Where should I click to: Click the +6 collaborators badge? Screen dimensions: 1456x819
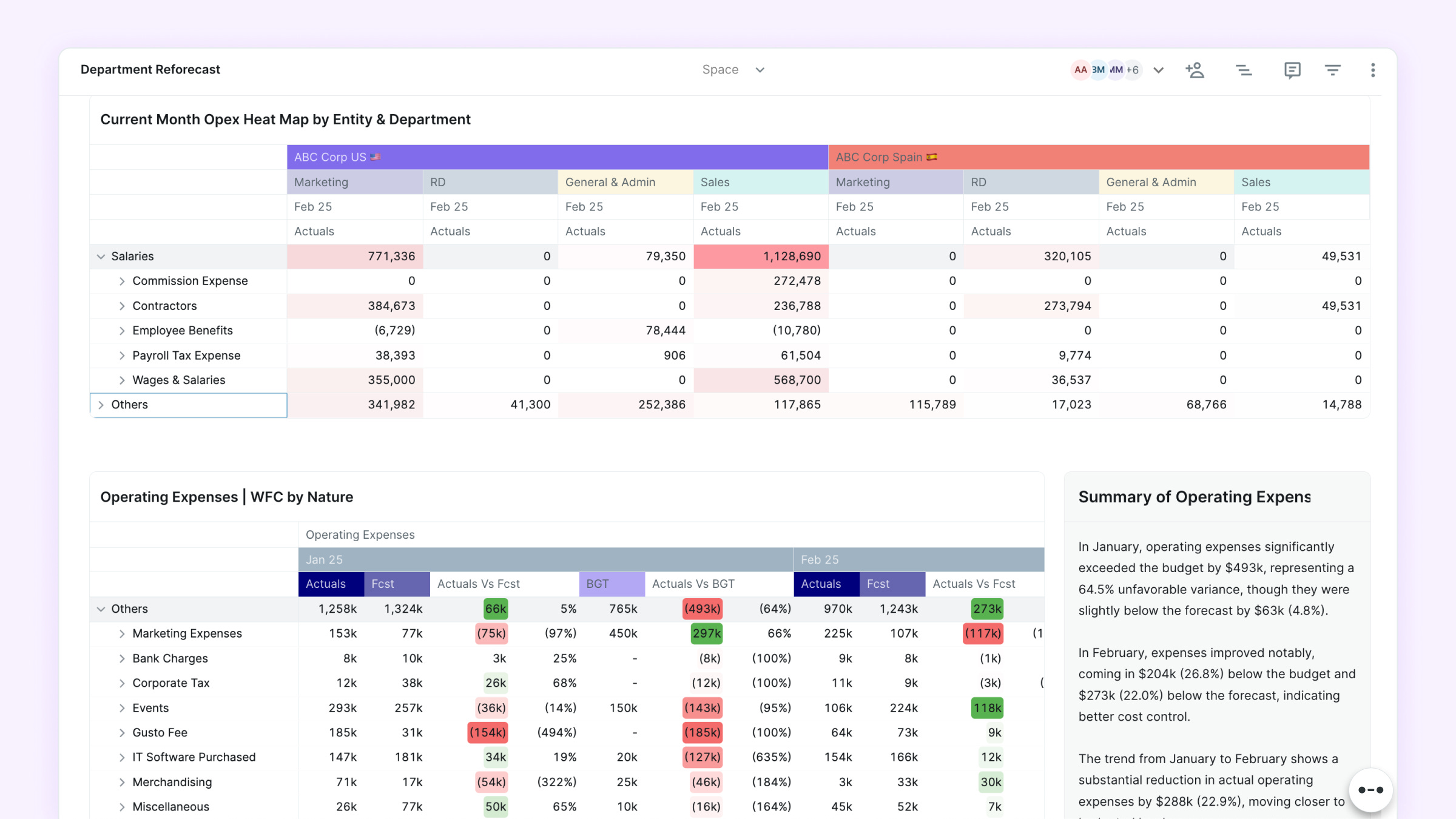(1133, 70)
